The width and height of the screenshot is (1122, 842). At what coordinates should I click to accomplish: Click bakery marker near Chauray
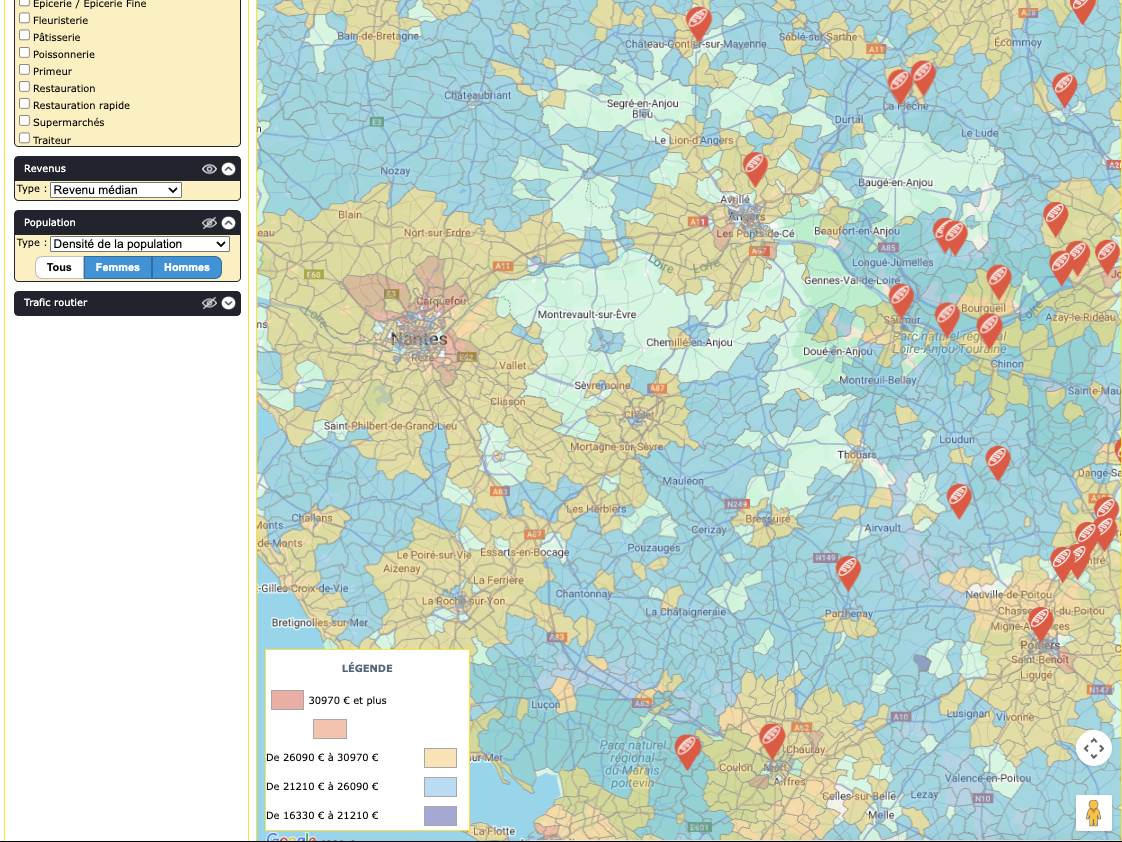772,740
